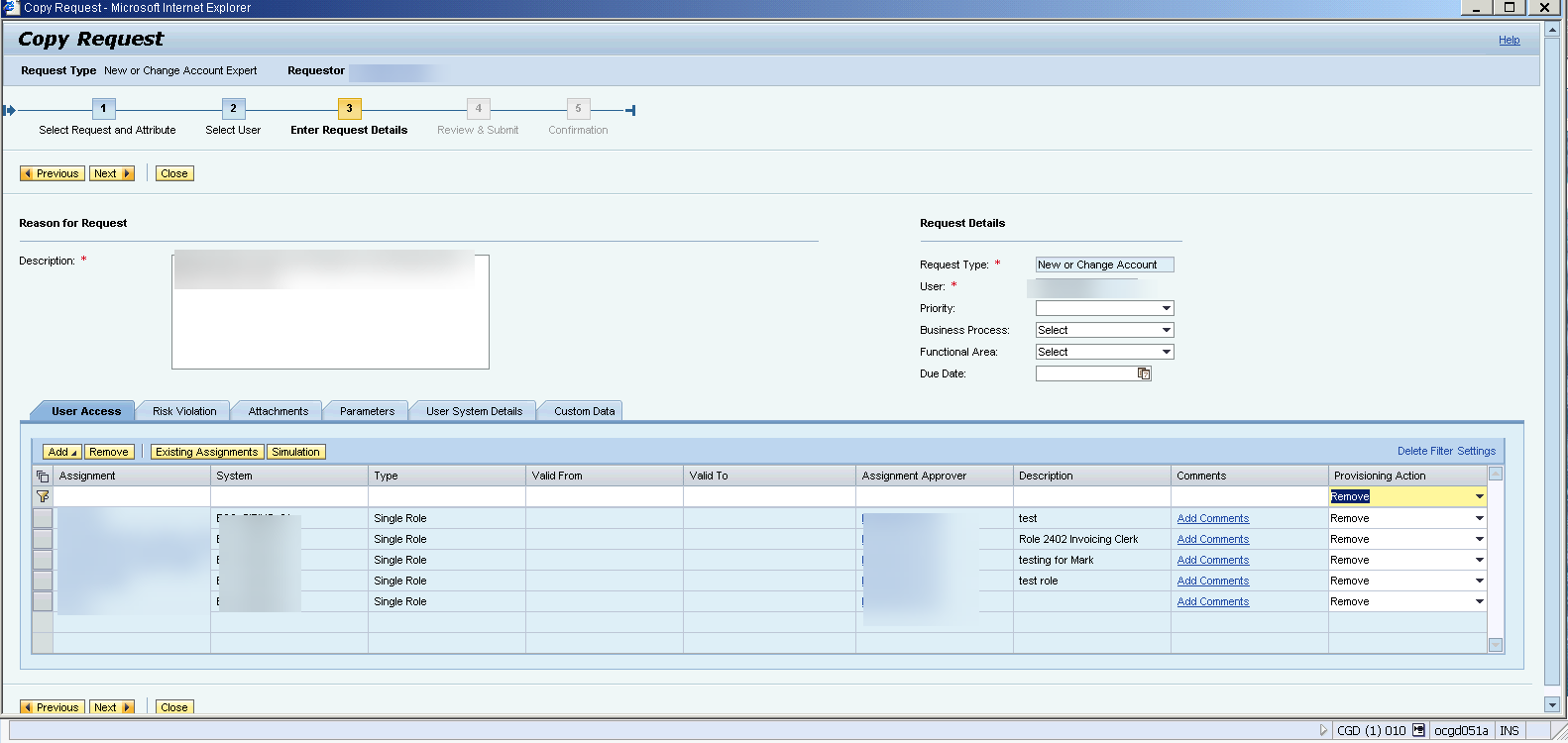
Task: Open the Functional Area dropdown
Action: tap(1167, 352)
